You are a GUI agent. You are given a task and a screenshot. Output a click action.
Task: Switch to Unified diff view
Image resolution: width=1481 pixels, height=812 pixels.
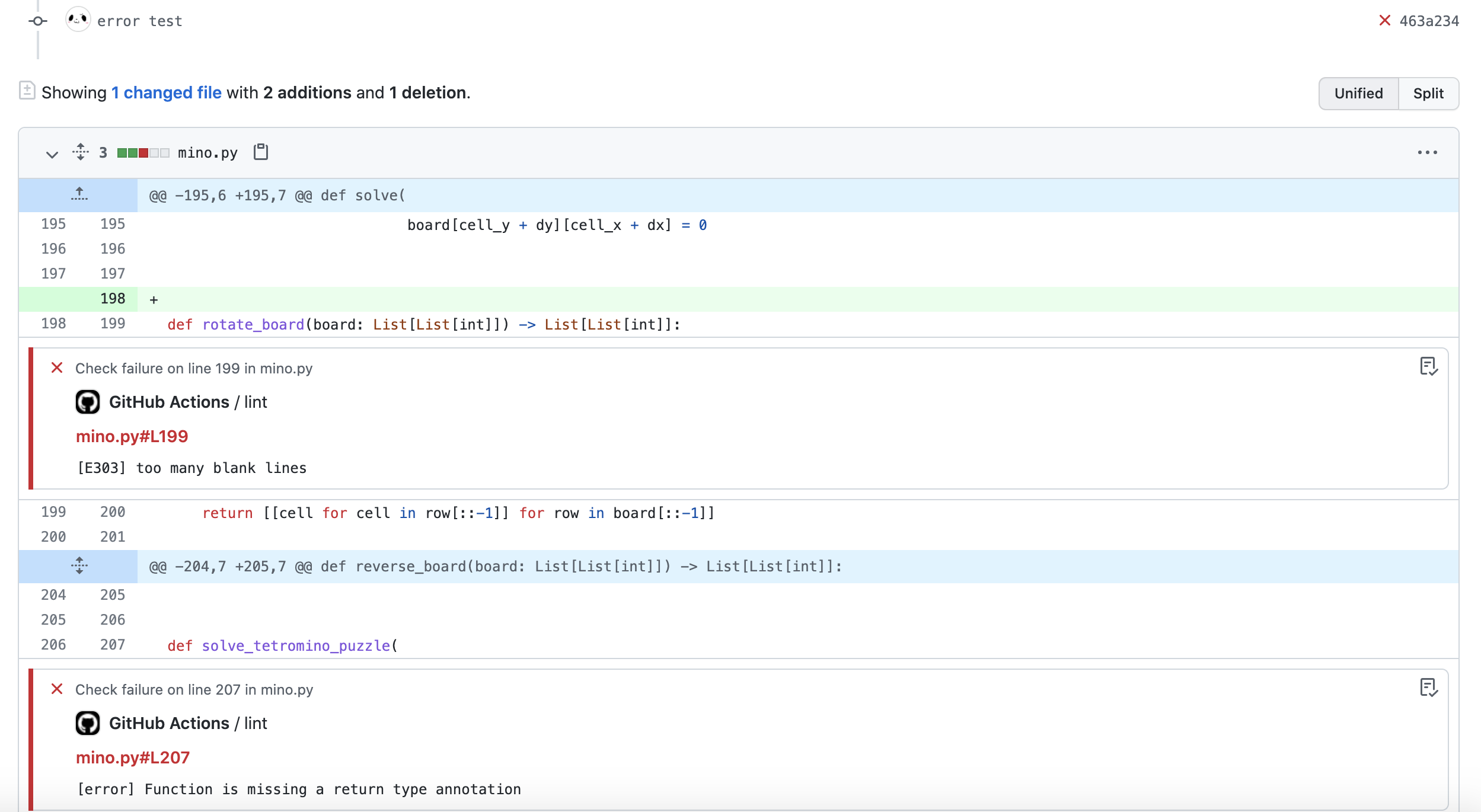pyautogui.click(x=1358, y=94)
